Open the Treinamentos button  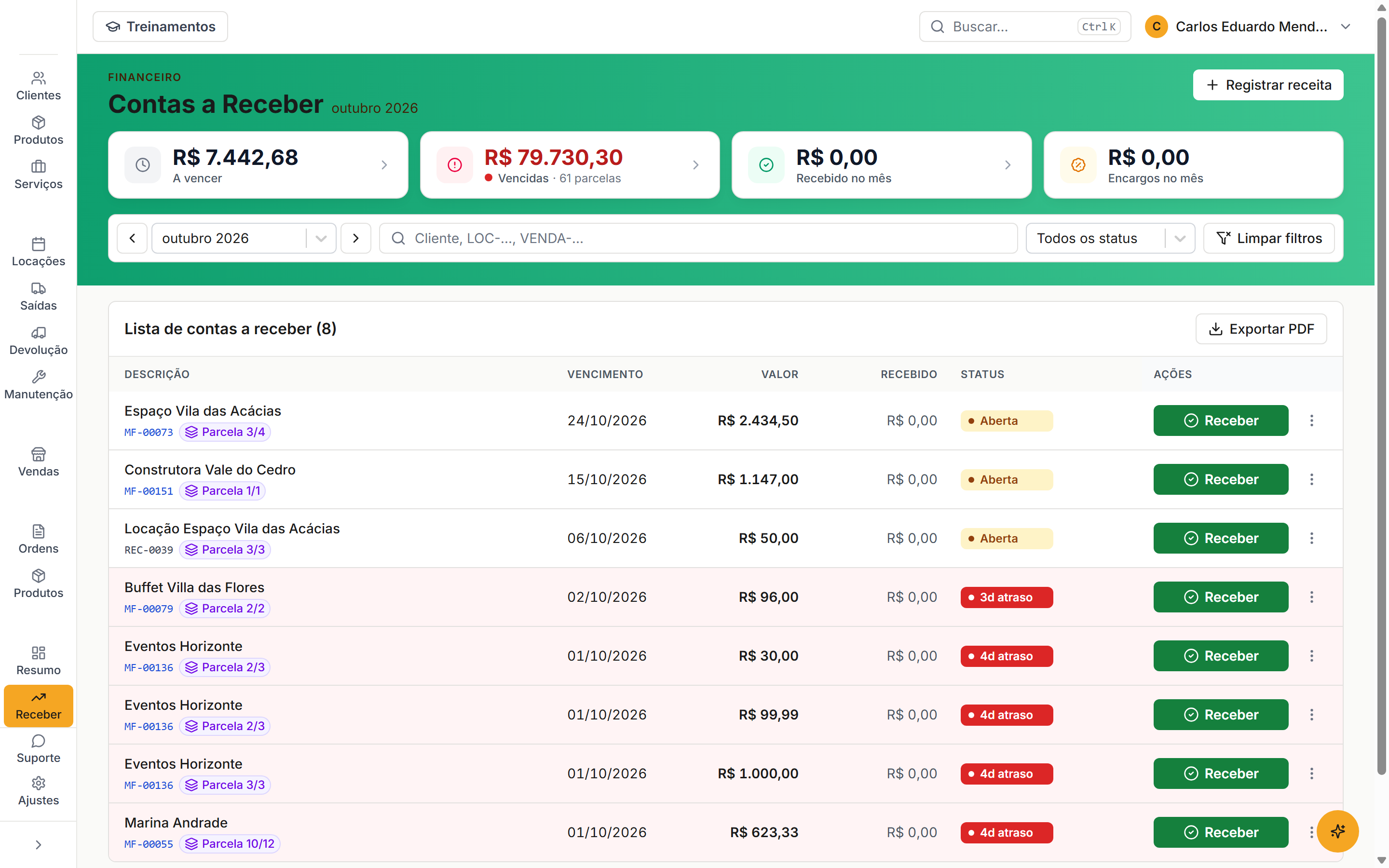click(x=160, y=27)
